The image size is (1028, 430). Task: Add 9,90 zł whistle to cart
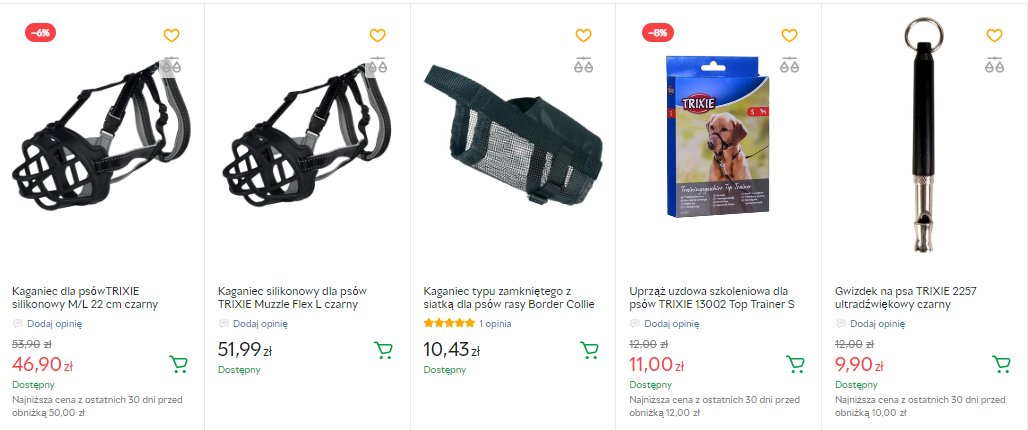pos(1001,364)
